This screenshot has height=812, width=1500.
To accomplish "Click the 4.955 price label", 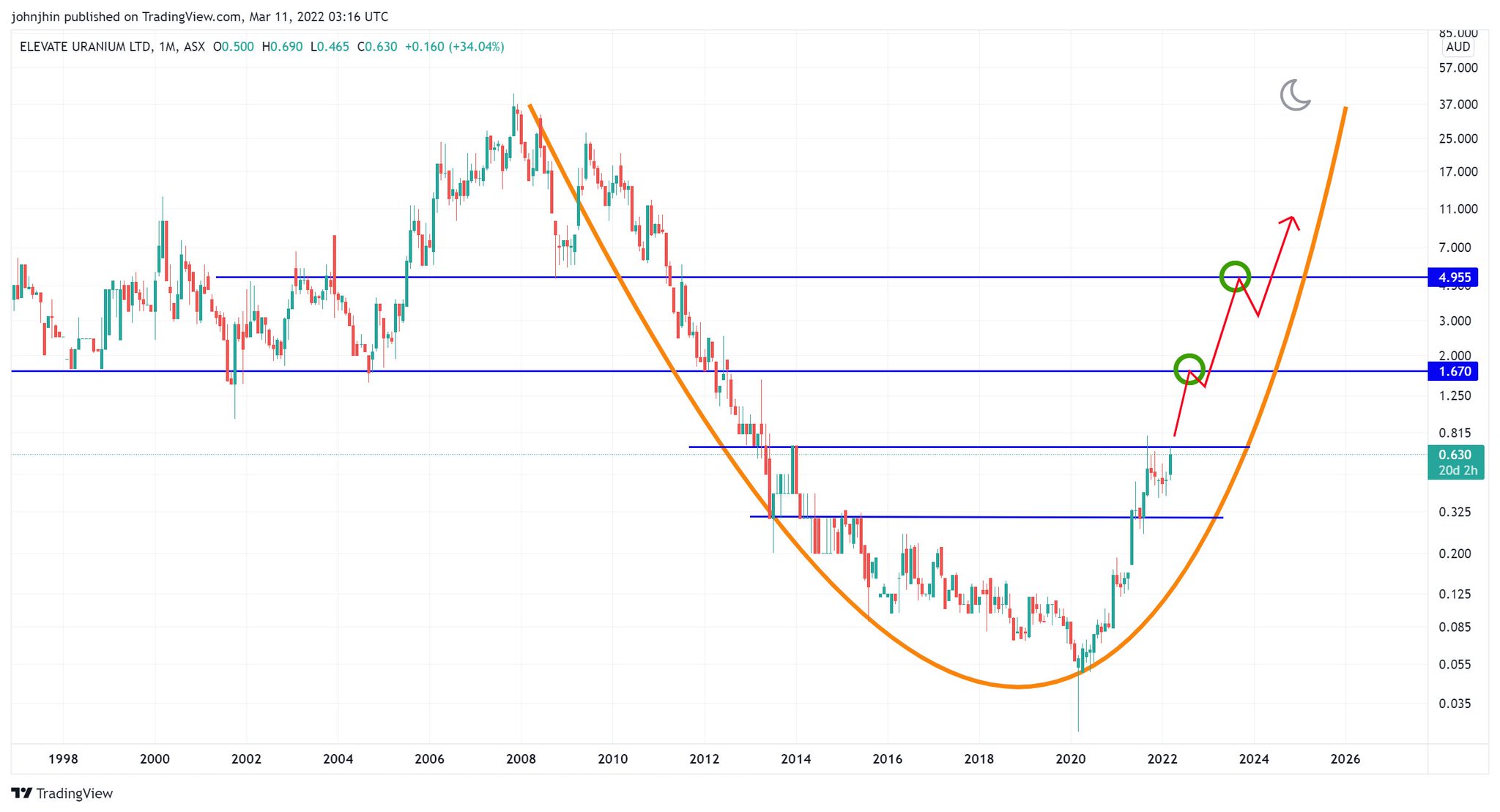I will pos(1454,278).
